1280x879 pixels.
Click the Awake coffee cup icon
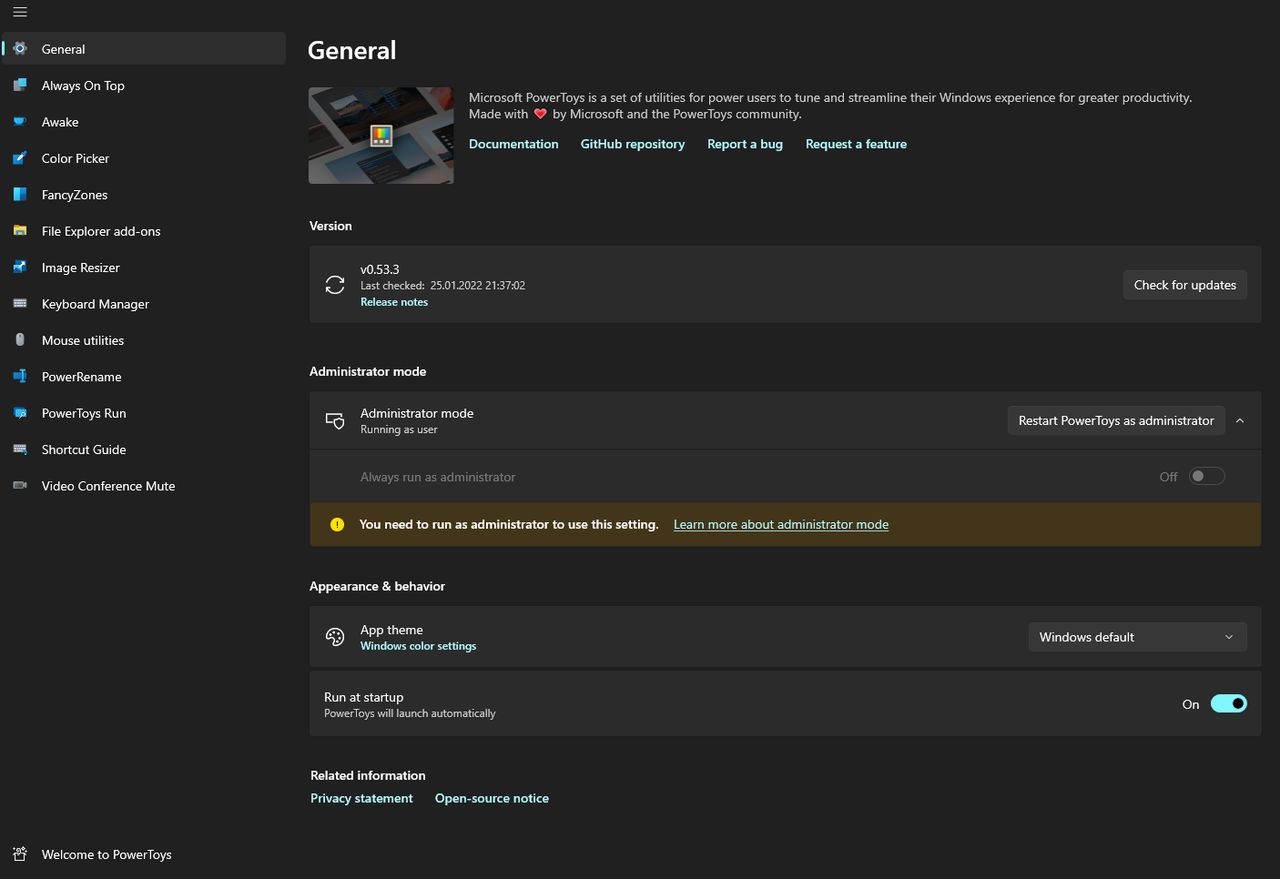coord(20,121)
